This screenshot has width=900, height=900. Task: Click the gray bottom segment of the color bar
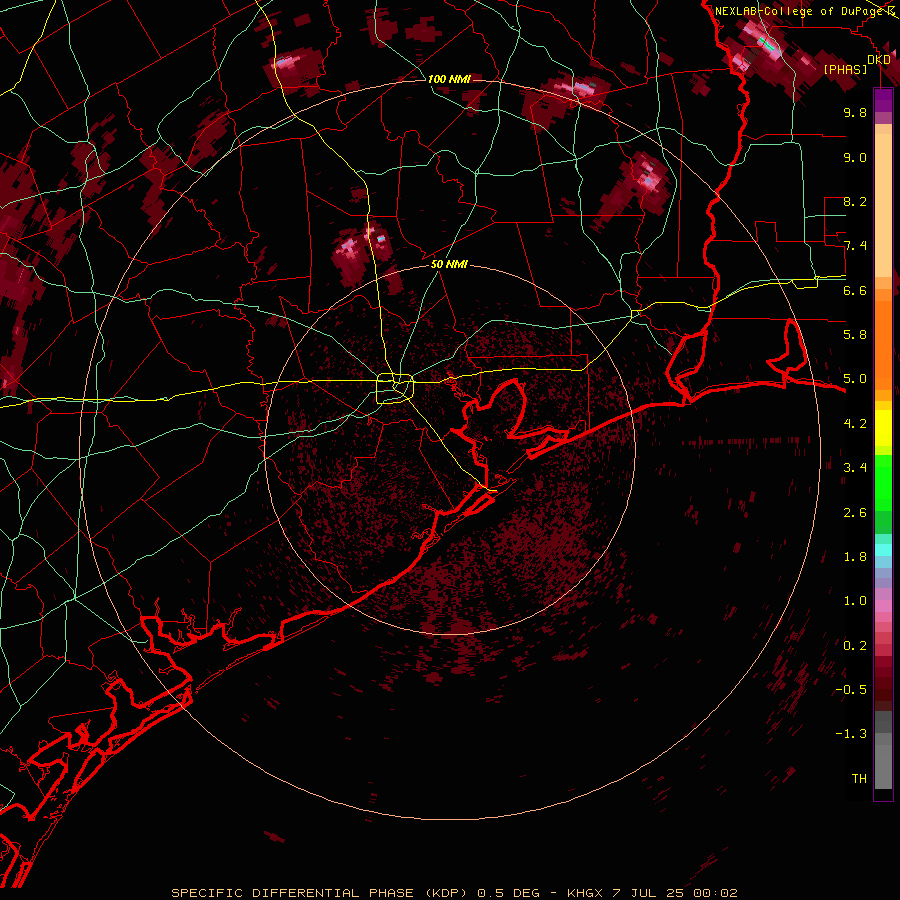point(883,752)
